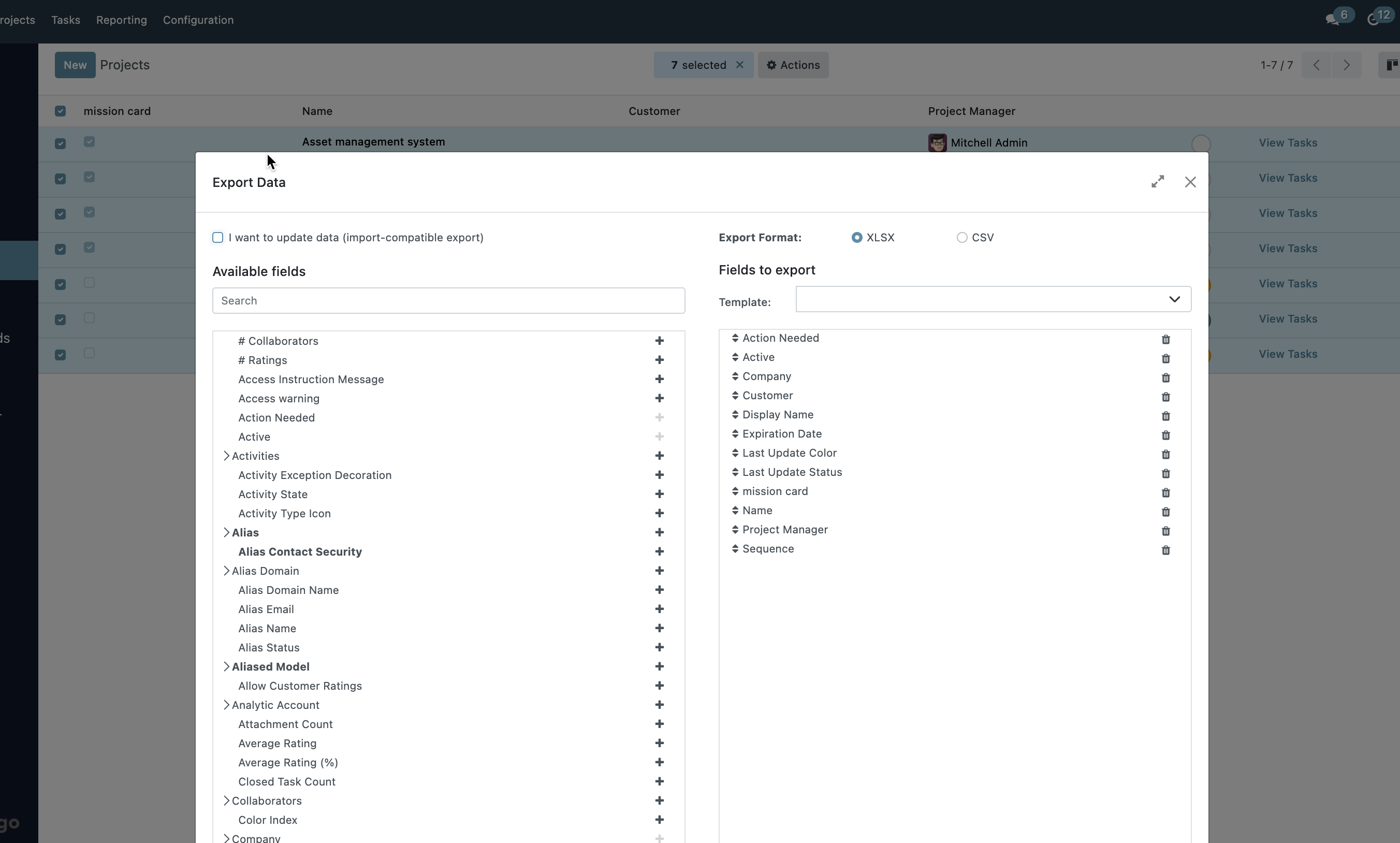Select XLSX export format
Image resolution: width=1400 pixels, height=843 pixels.
856,238
